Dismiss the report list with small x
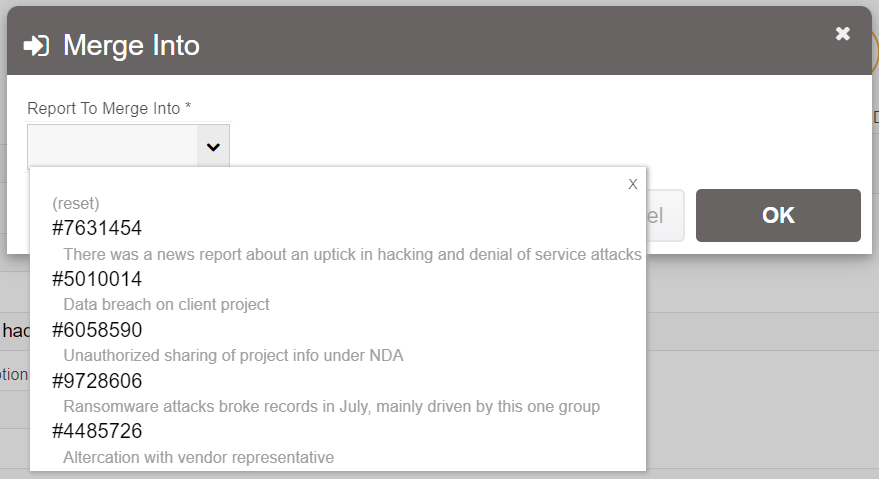This screenshot has height=479, width=879. [x=632, y=184]
